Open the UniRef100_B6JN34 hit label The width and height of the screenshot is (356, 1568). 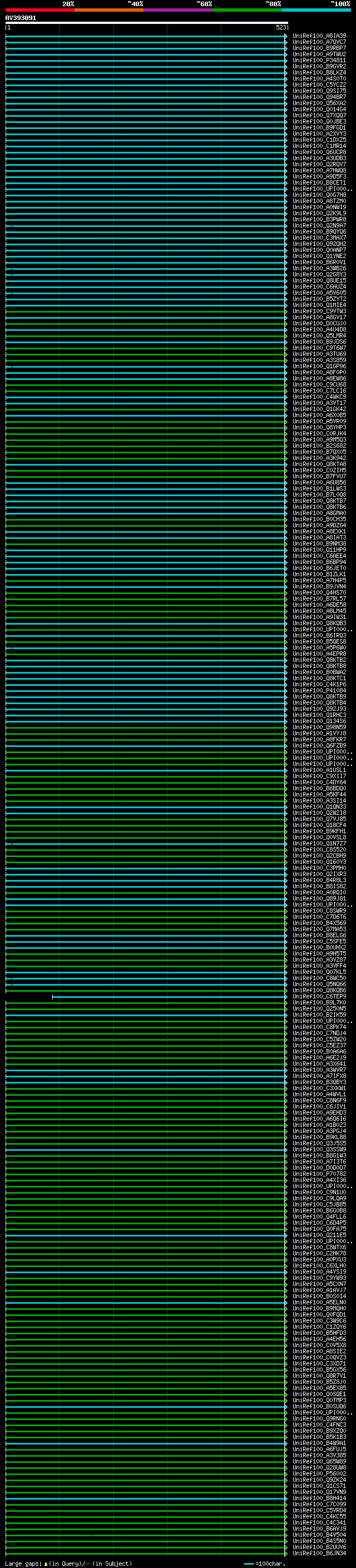click(x=319, y=1554)
